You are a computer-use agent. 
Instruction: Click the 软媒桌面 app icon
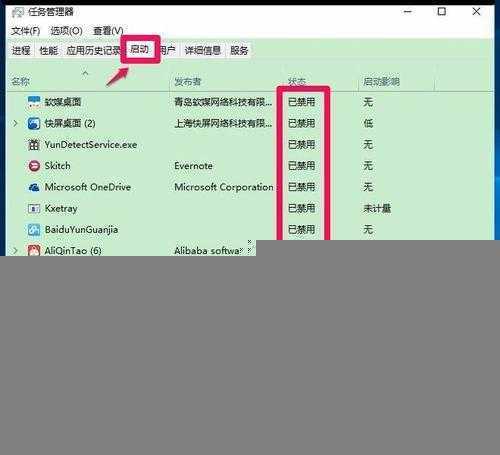click(x=34, y=102)
